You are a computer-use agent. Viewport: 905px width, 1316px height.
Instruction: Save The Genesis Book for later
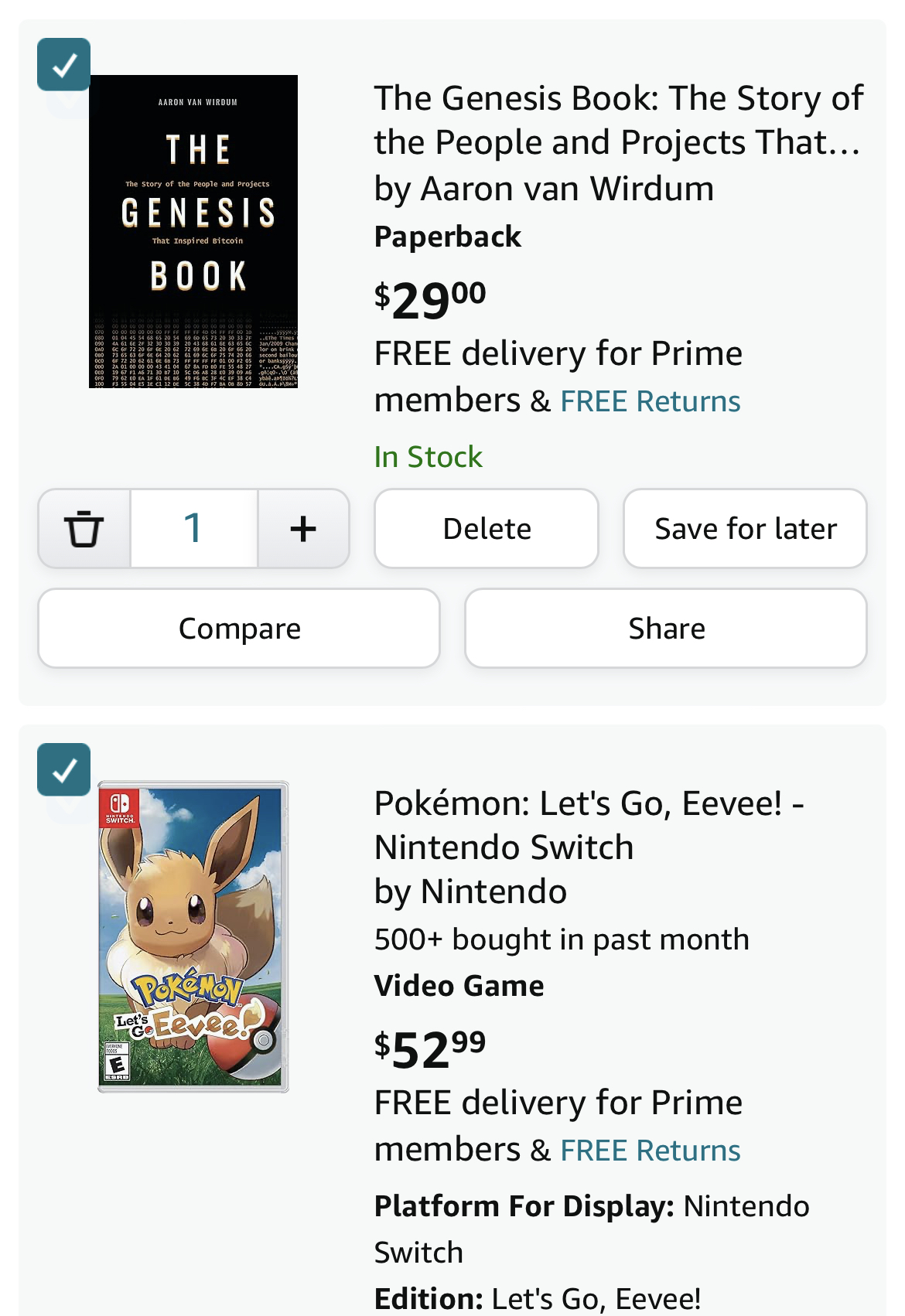[745, 529]
